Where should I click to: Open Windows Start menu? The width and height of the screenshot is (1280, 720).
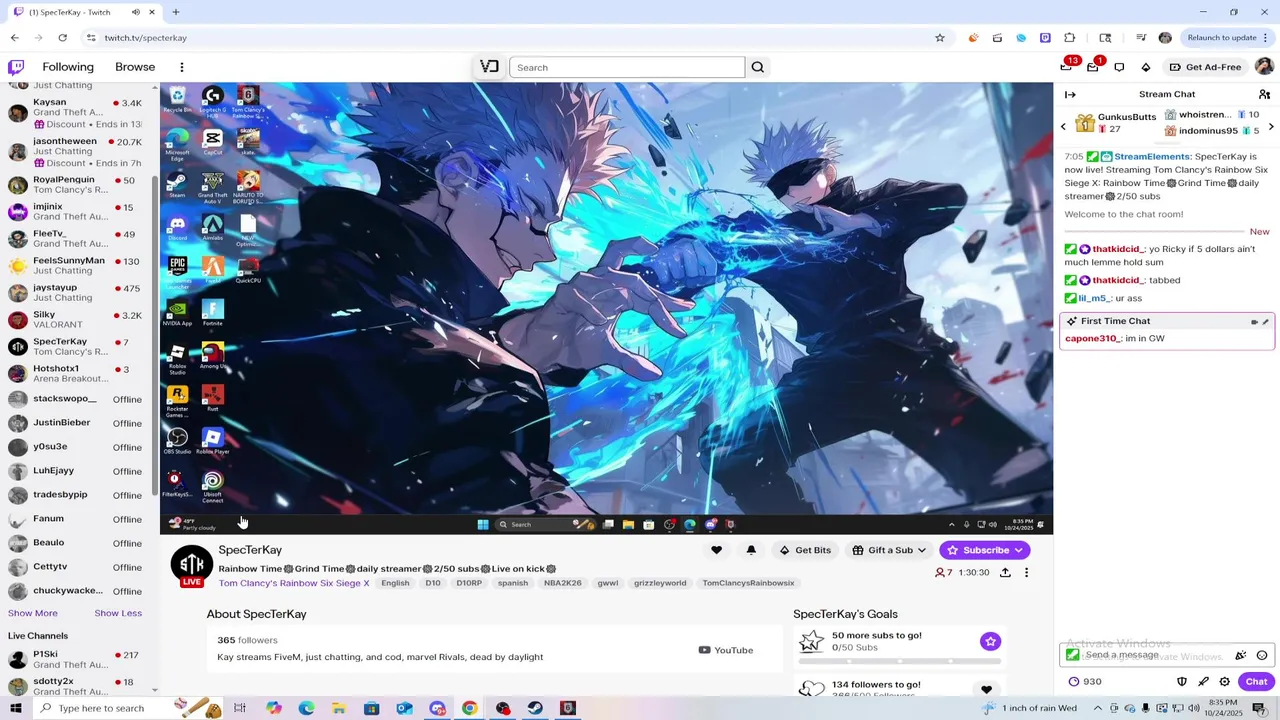(x=15, y=708)
